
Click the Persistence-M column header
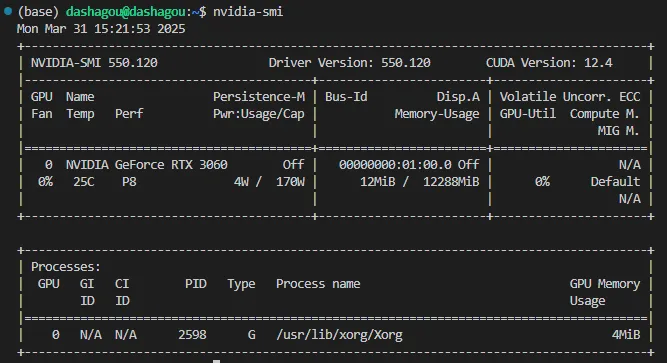click(x=259, y=97)
